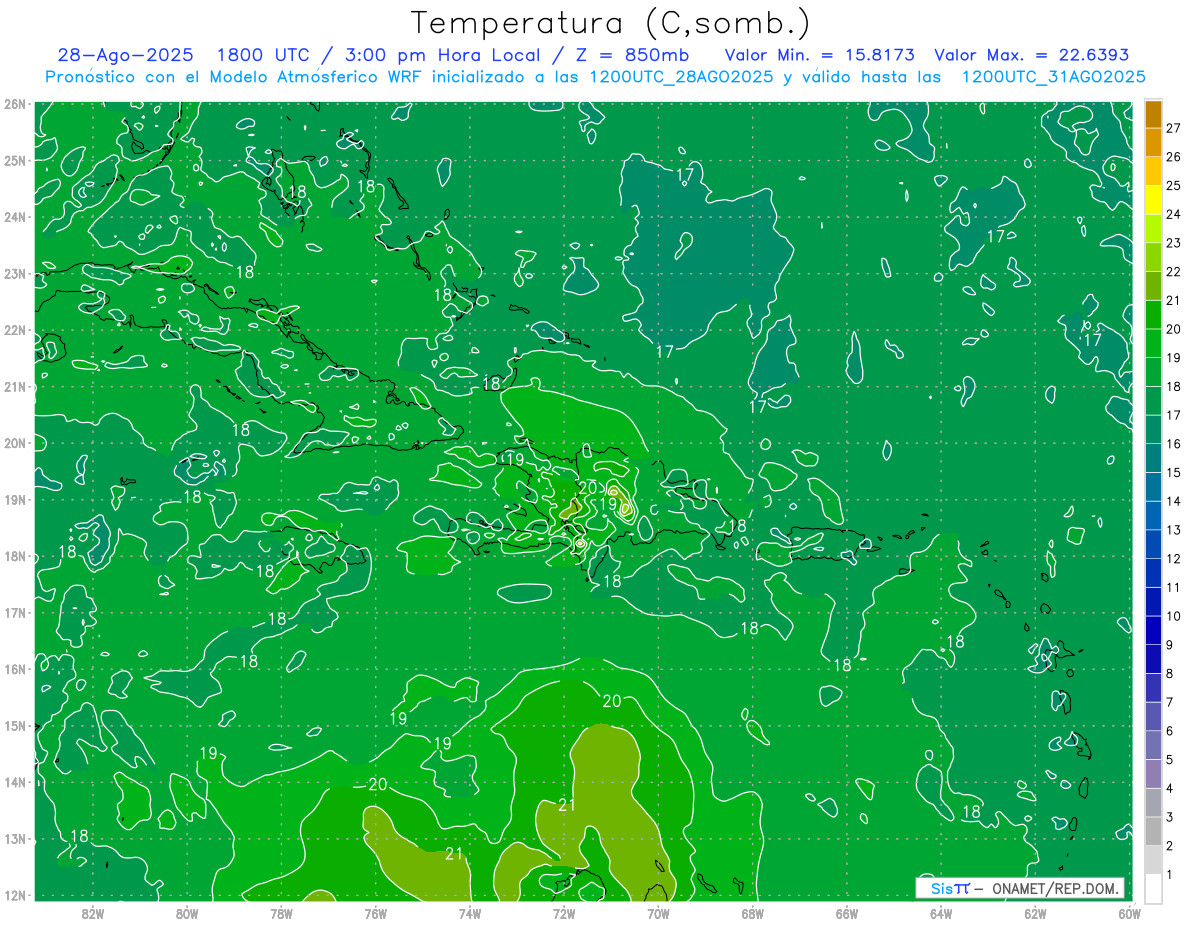1200x927 pixels.
Task: Click the teal band between 16 and 17 on the scale
Action: pyautogui.click(x=1153, y=430)
